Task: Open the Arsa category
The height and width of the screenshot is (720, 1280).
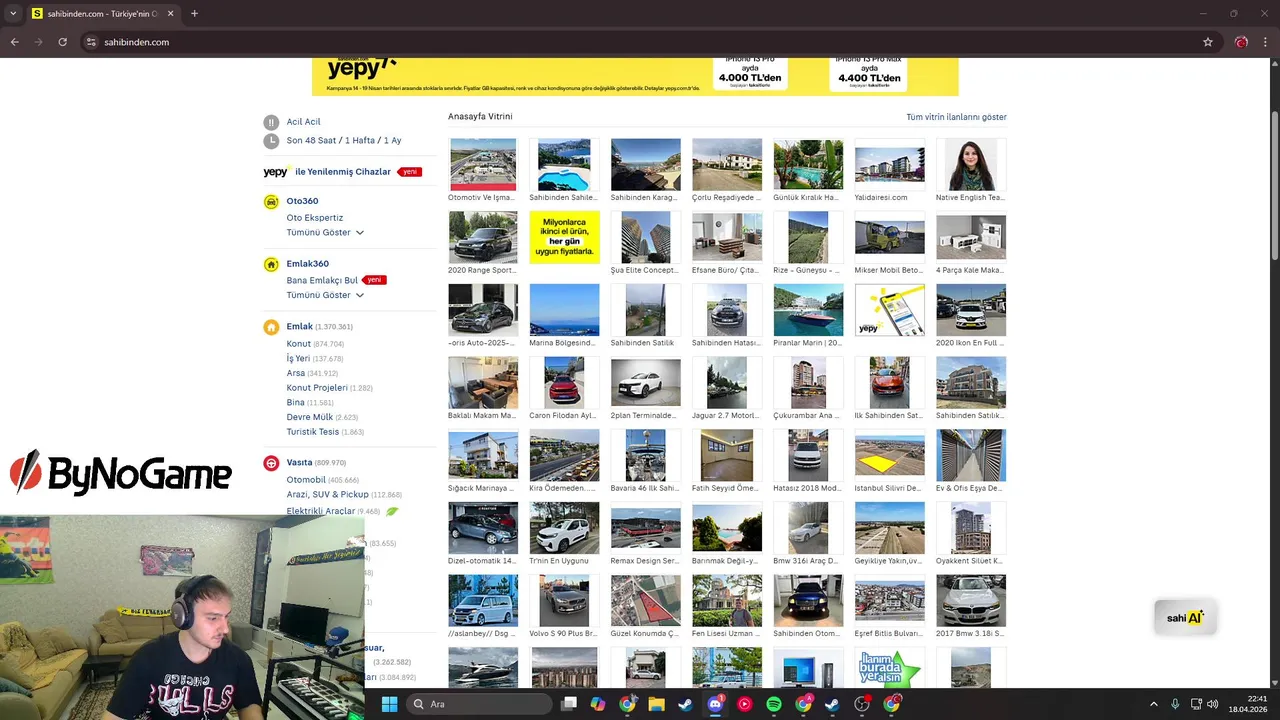Action: pyautogui.click(x=296, y=373)
